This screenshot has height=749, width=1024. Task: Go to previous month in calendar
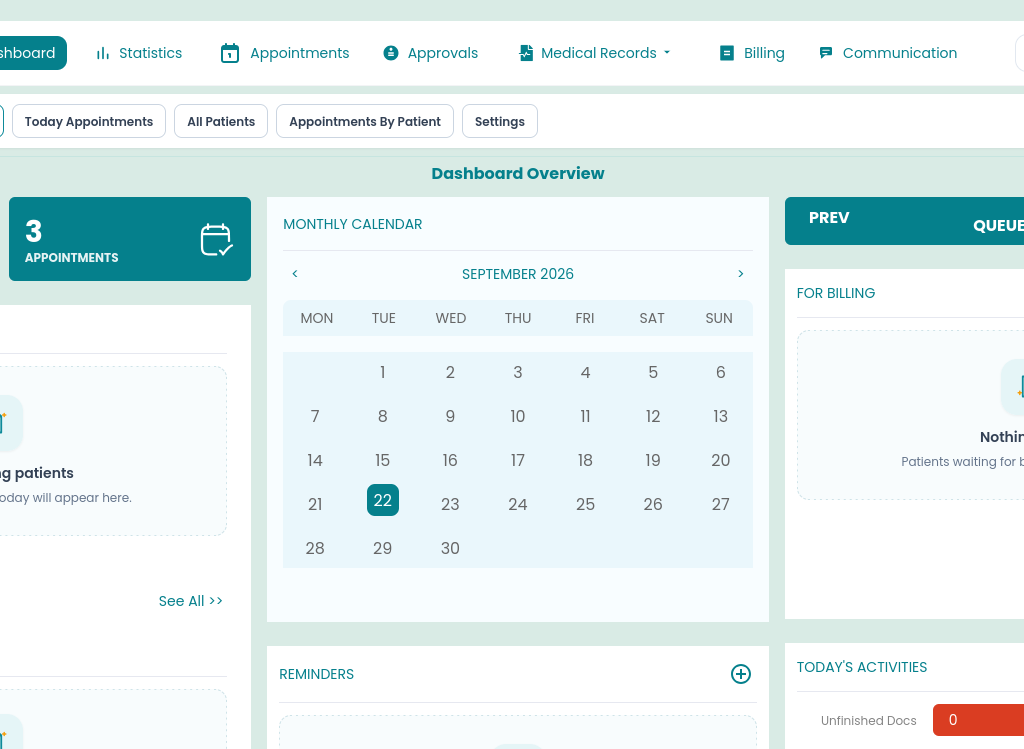(x=295, y=274)
